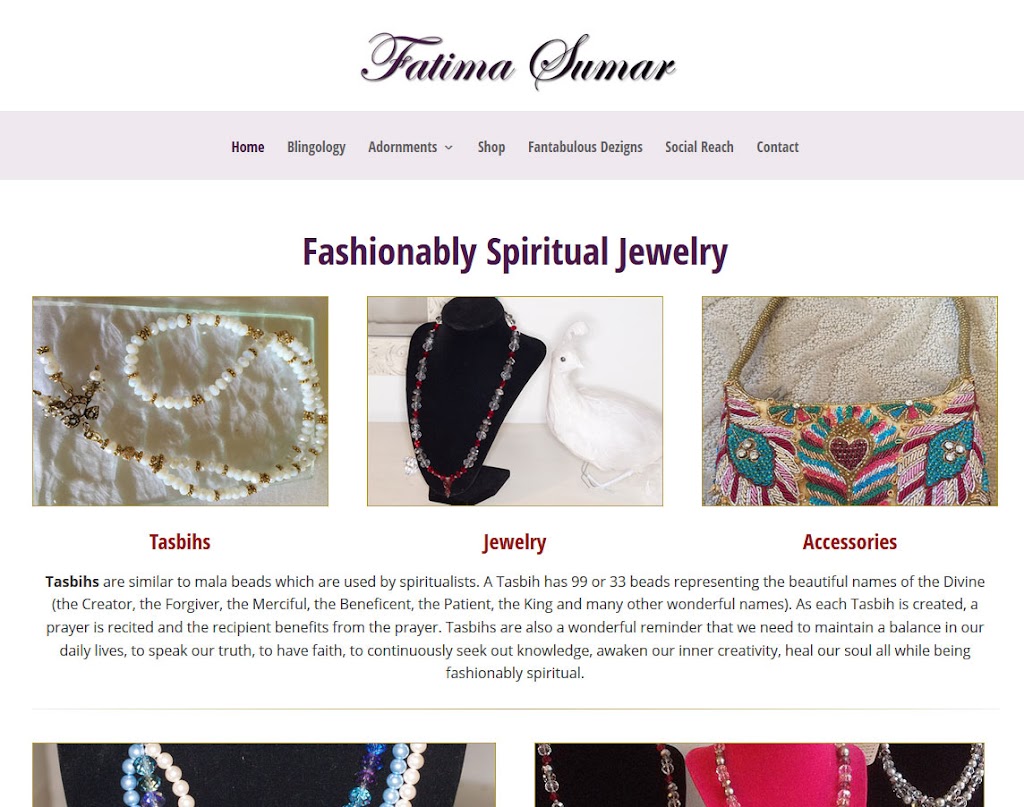Navigate to Social Reach

[699, 147]
